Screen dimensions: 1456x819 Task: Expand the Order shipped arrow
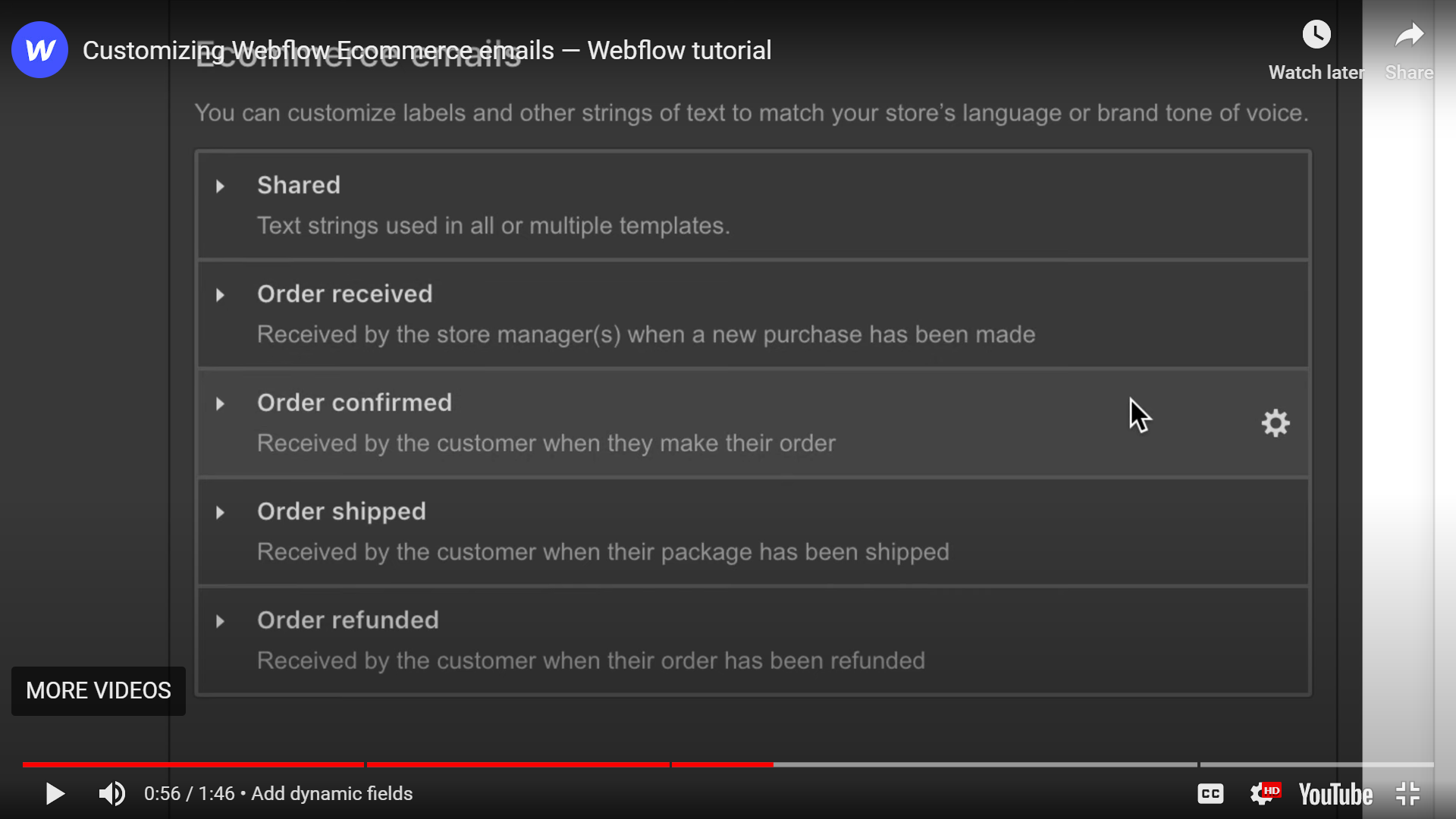tap(220, 512)
